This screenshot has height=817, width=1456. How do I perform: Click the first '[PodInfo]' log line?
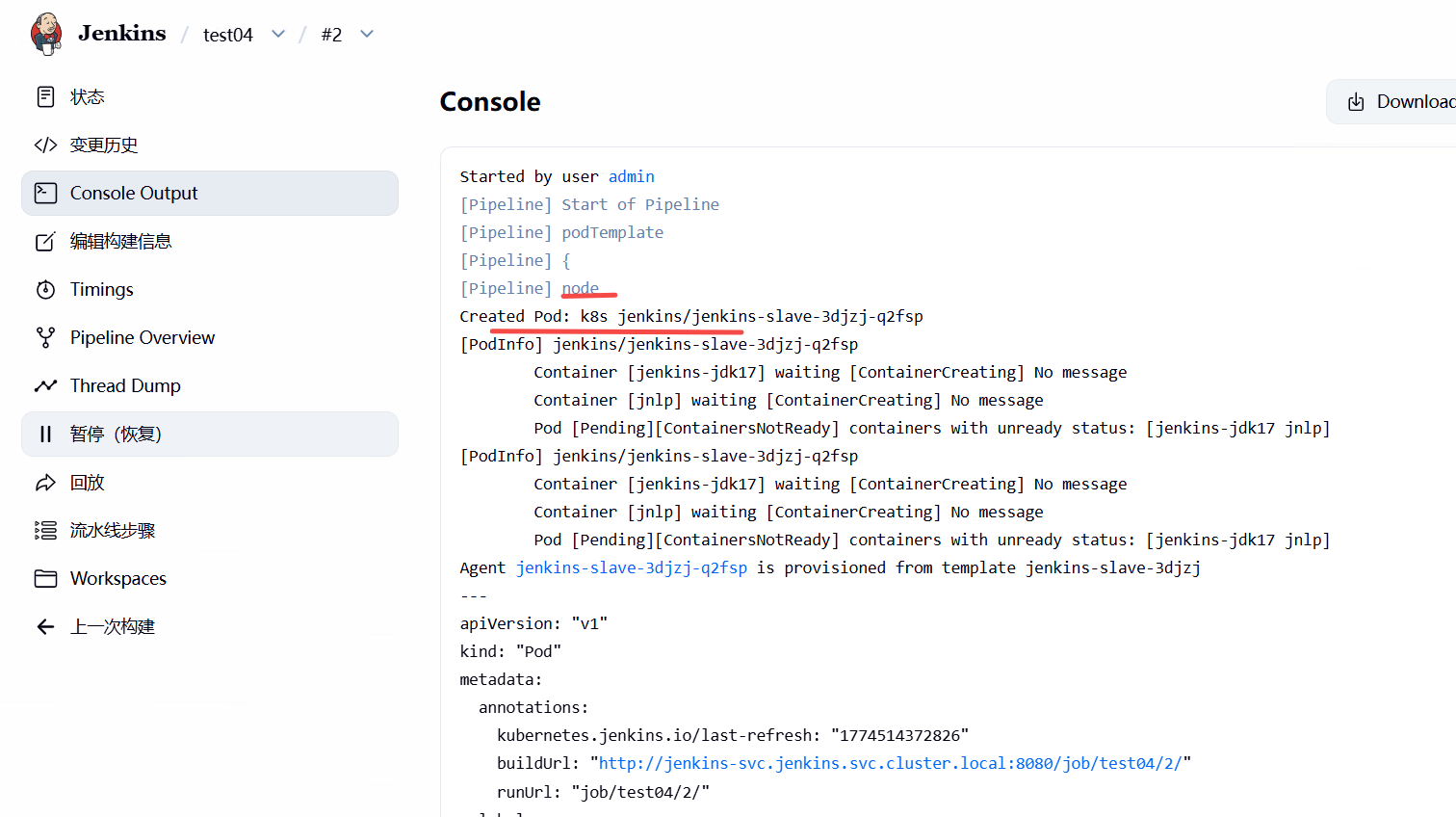click(x=659, y=344)
